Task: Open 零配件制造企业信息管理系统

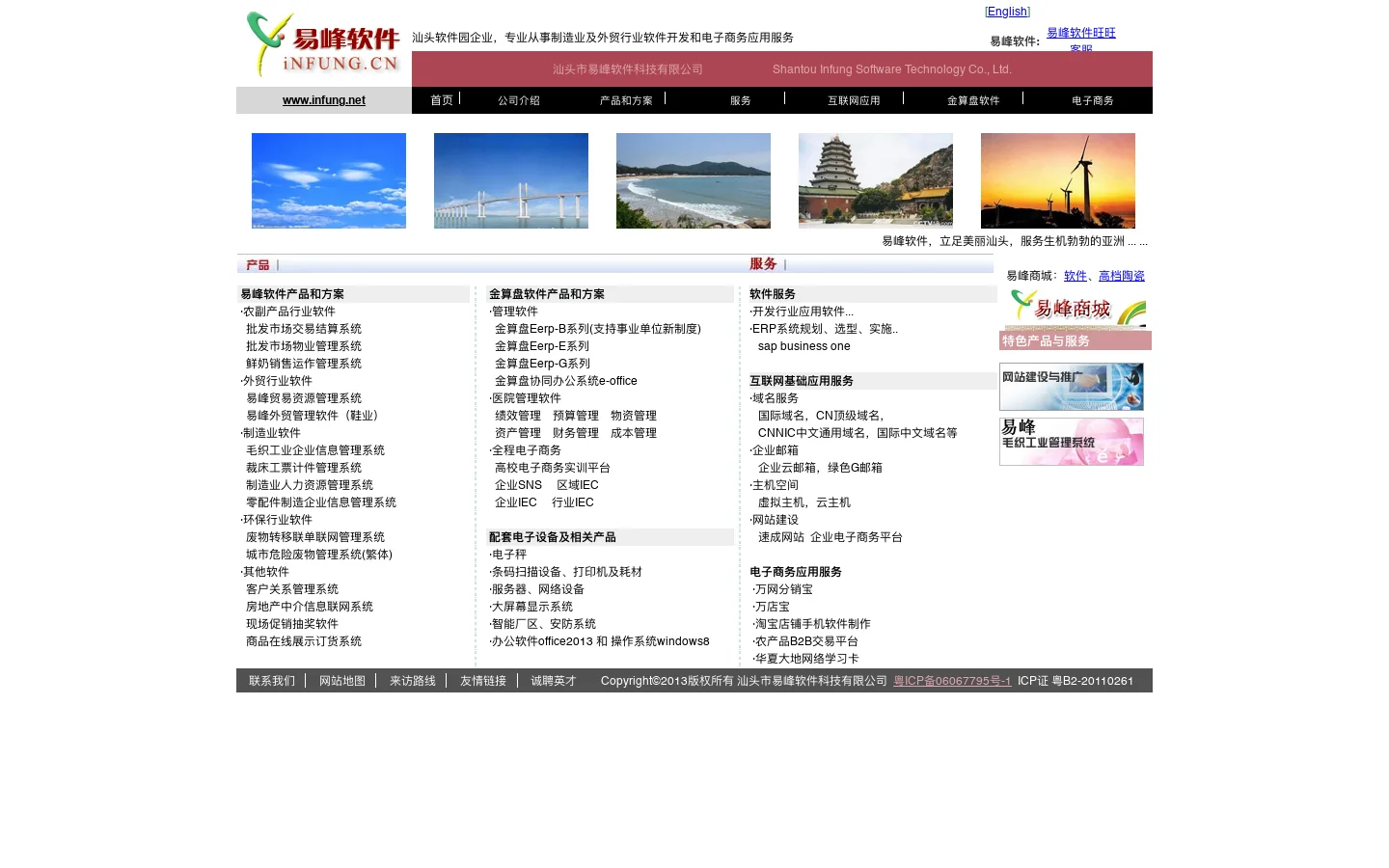Action: tap(321, 502)
